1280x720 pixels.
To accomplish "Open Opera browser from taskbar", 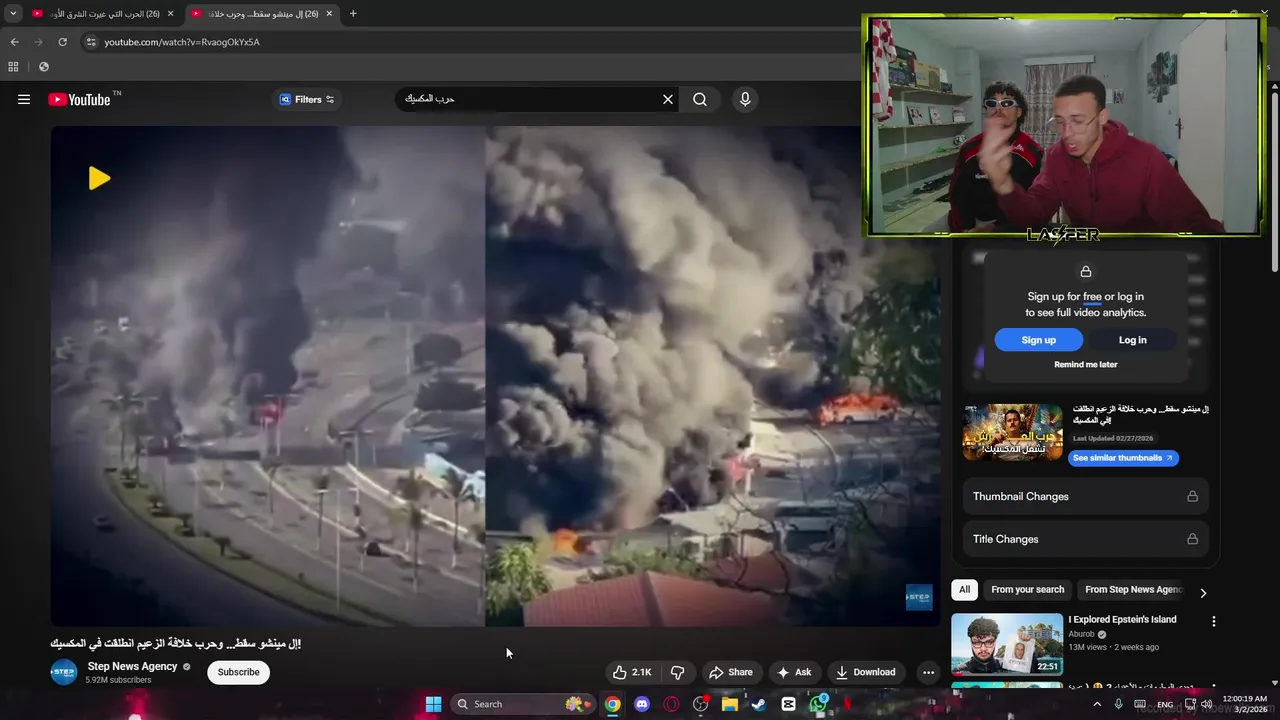I will [x=671, y=704].
